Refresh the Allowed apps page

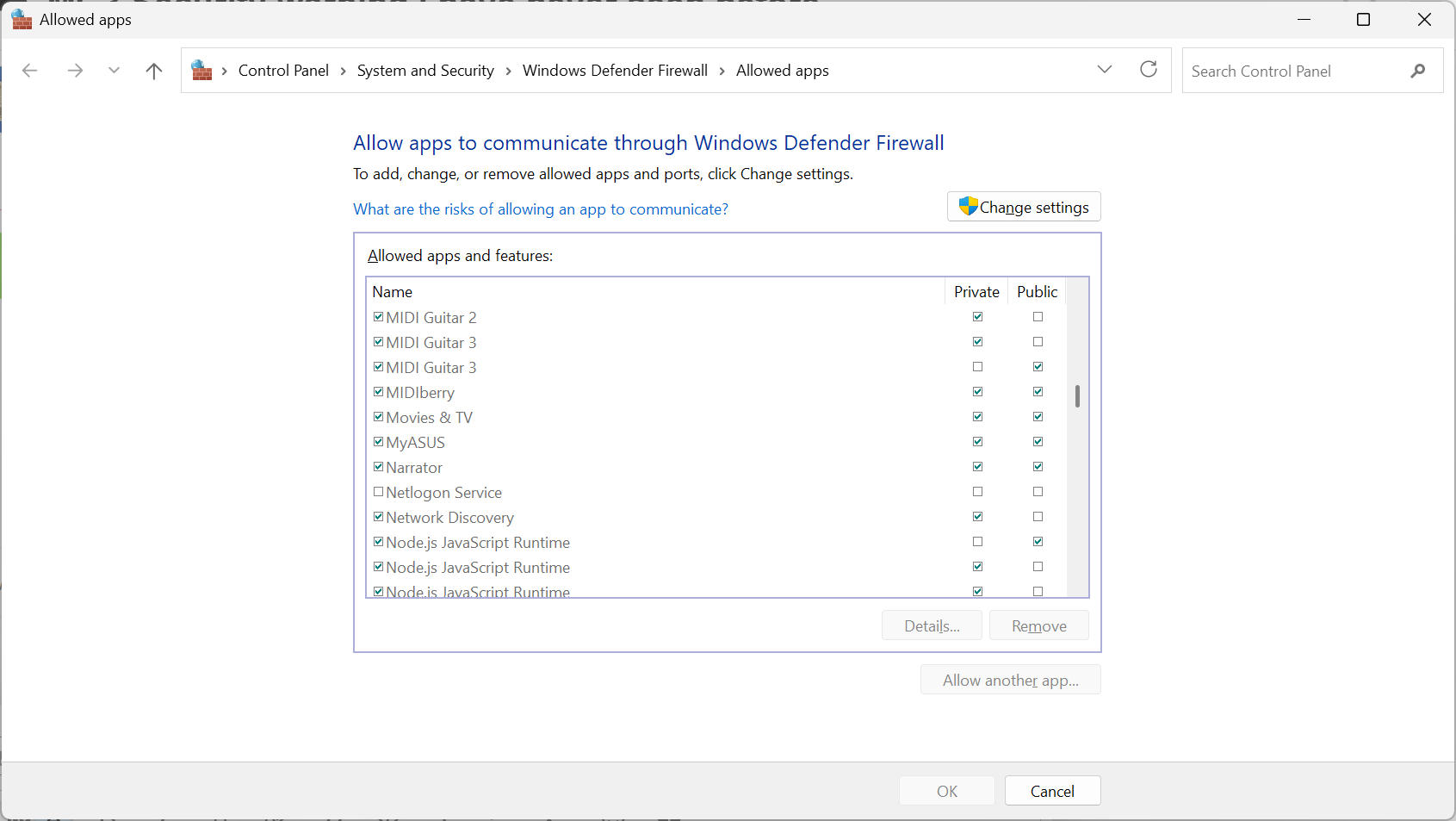coord(1148,70)
